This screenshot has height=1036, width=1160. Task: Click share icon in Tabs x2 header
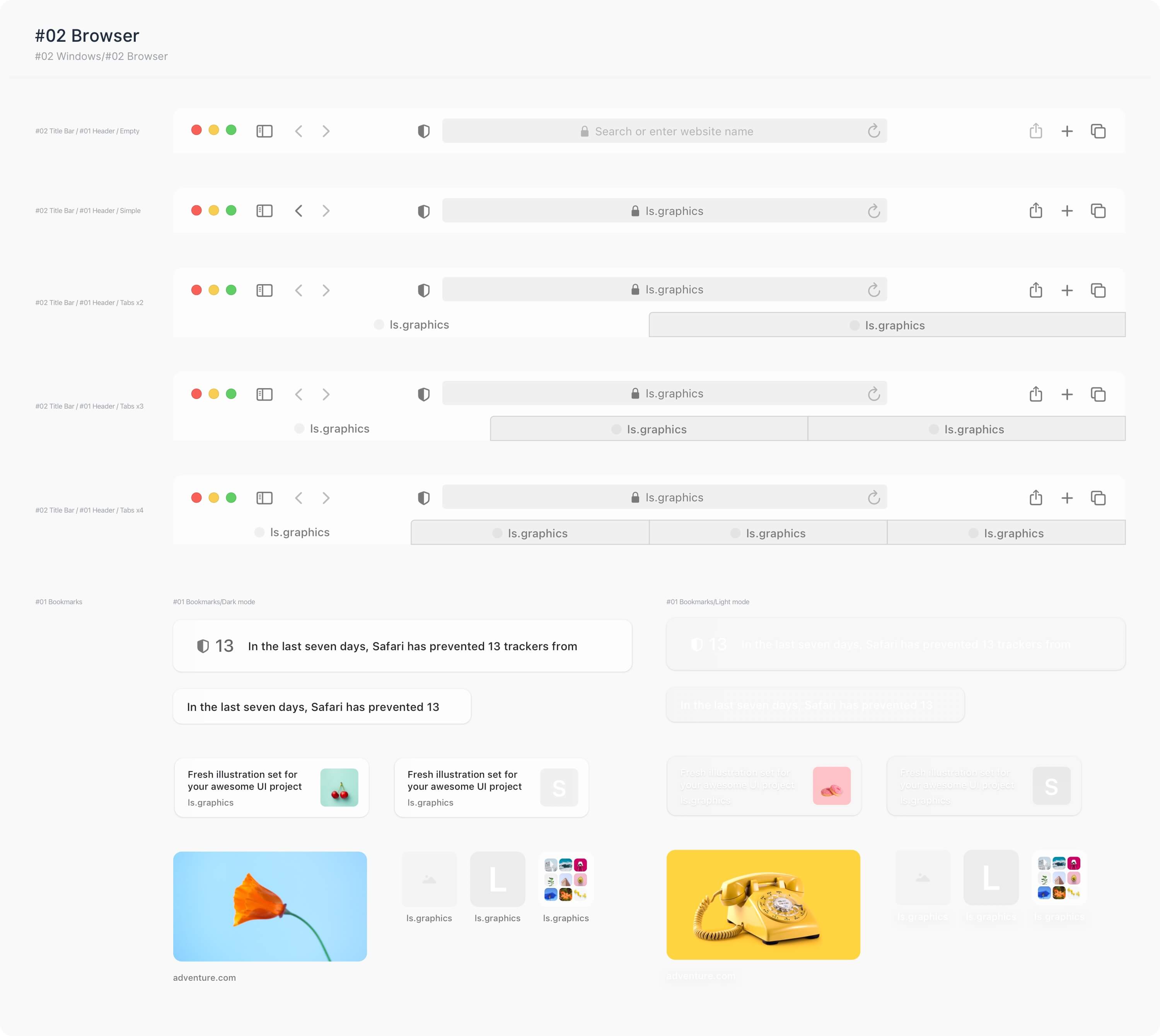[x=1035, y=290]
